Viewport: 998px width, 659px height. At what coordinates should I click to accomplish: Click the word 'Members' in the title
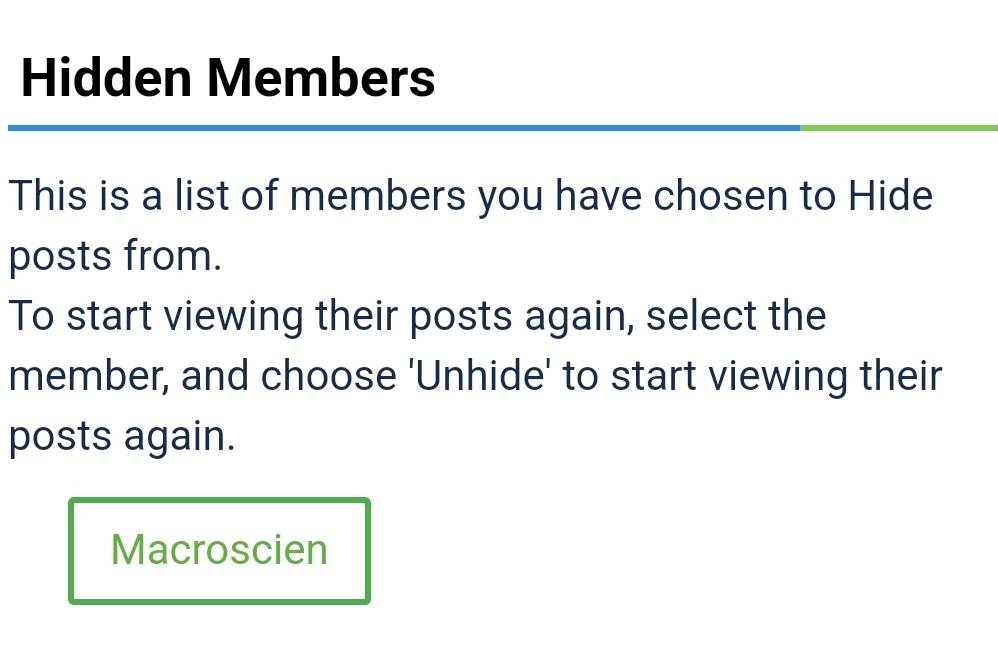coord(320,77)
